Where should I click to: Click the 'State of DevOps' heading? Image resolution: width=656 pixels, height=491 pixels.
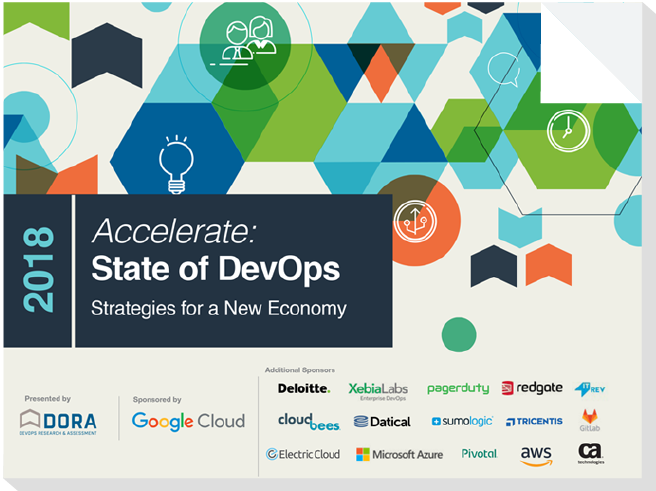pos(216,269)
